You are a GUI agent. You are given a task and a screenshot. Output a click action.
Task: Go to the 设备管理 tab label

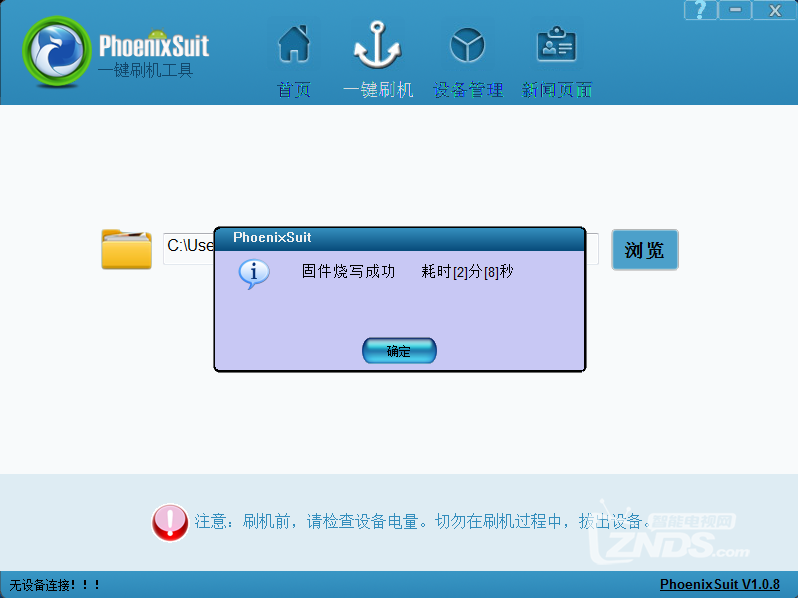point(467,90)
